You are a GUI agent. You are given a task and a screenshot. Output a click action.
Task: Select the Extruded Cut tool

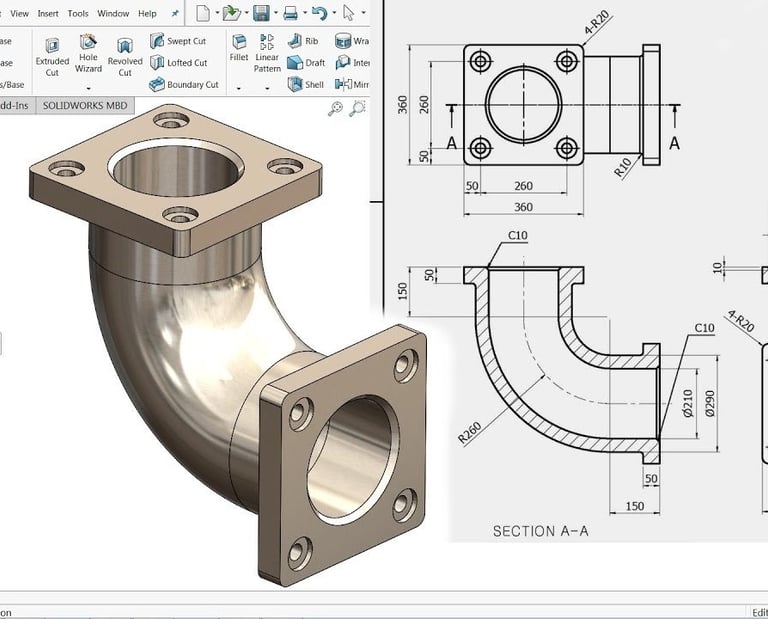(52, 57)
